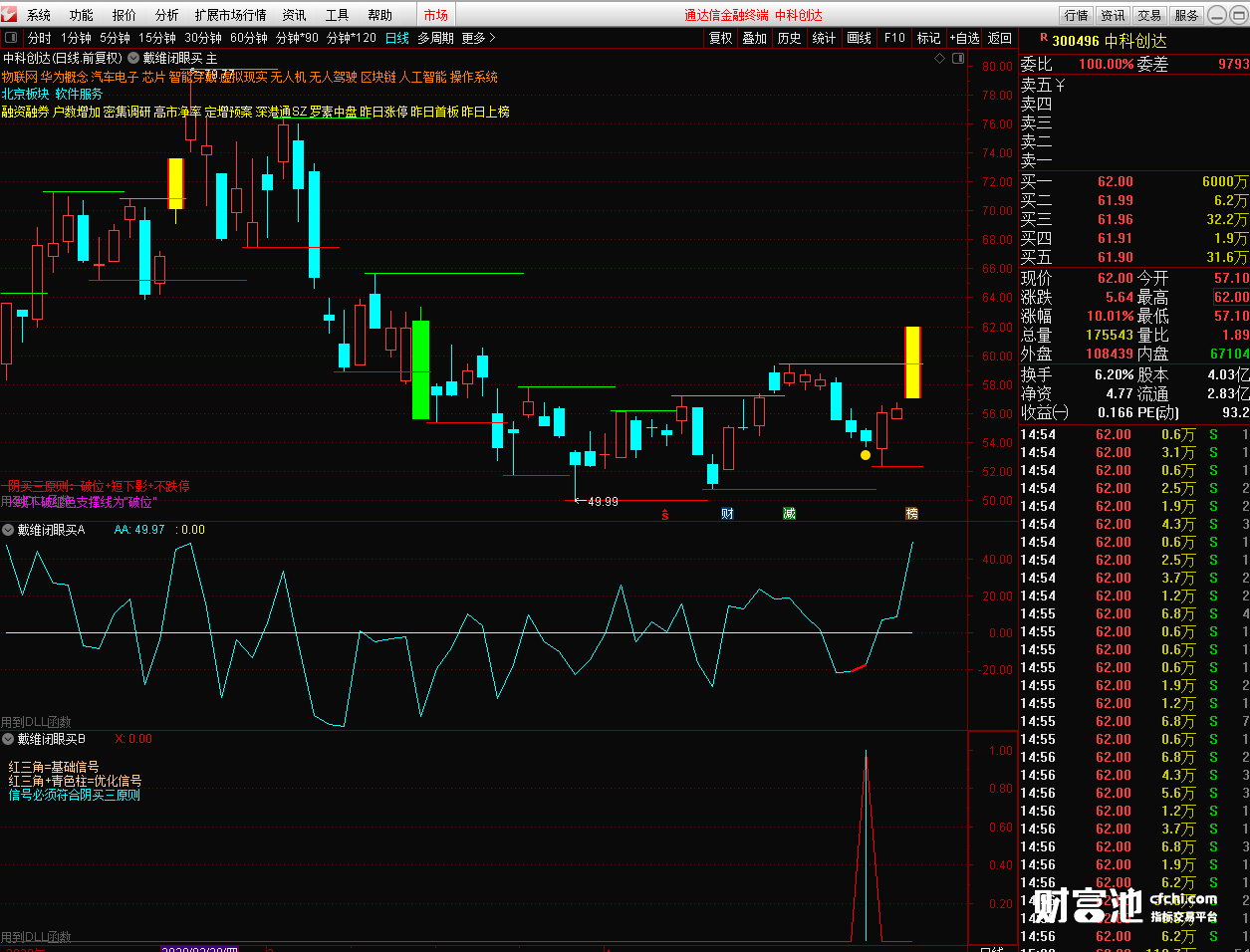Select the 5分钟 period

tap(115, 38)
